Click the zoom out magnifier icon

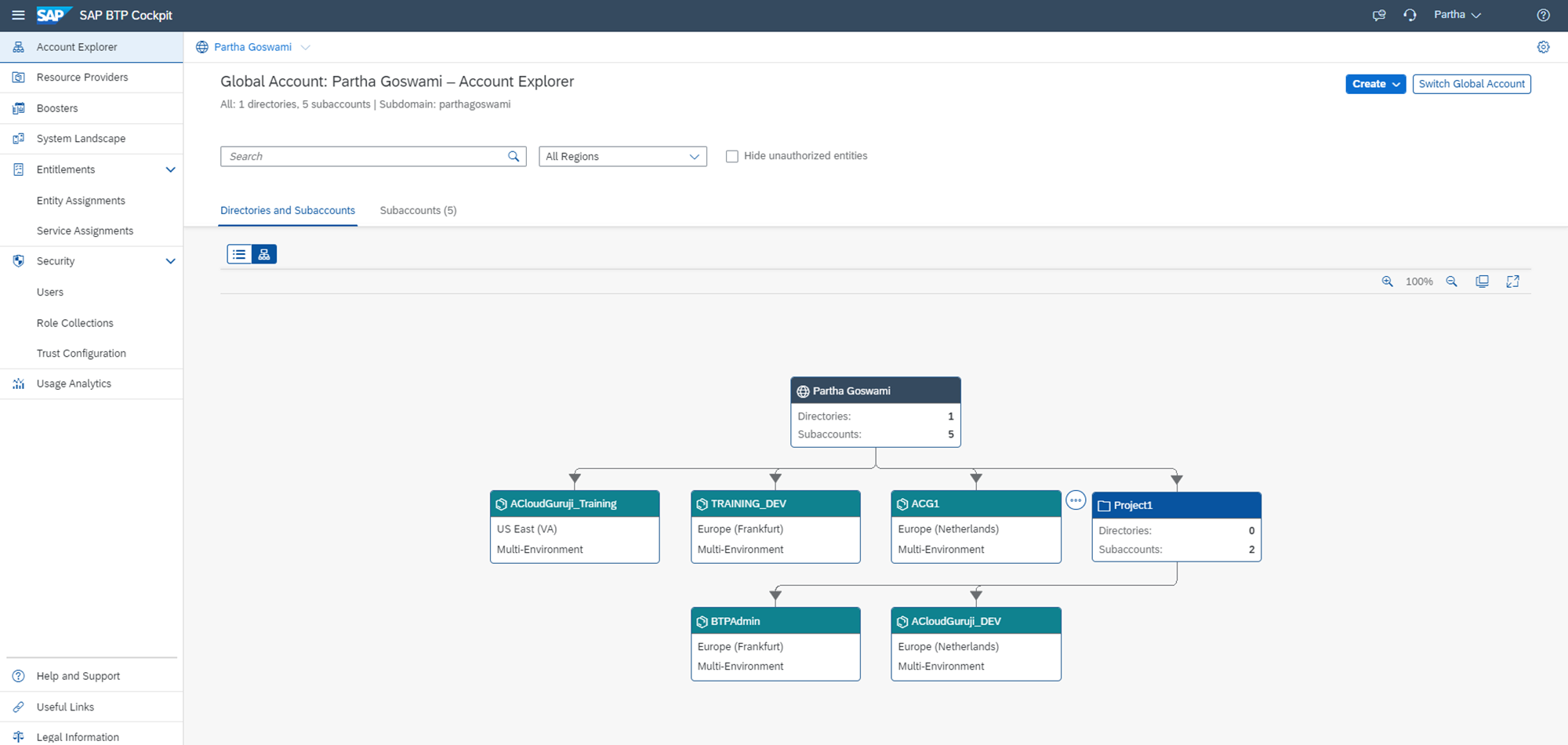click(1451, 282)
